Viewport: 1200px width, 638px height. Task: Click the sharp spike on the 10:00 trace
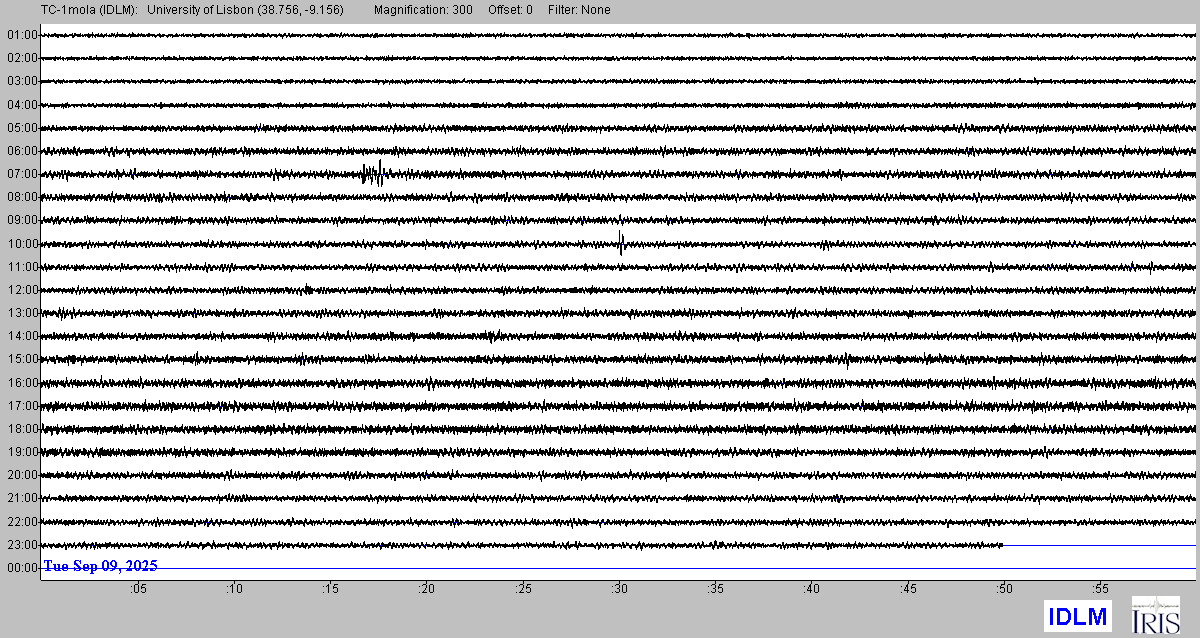click(x=621, y=243)
